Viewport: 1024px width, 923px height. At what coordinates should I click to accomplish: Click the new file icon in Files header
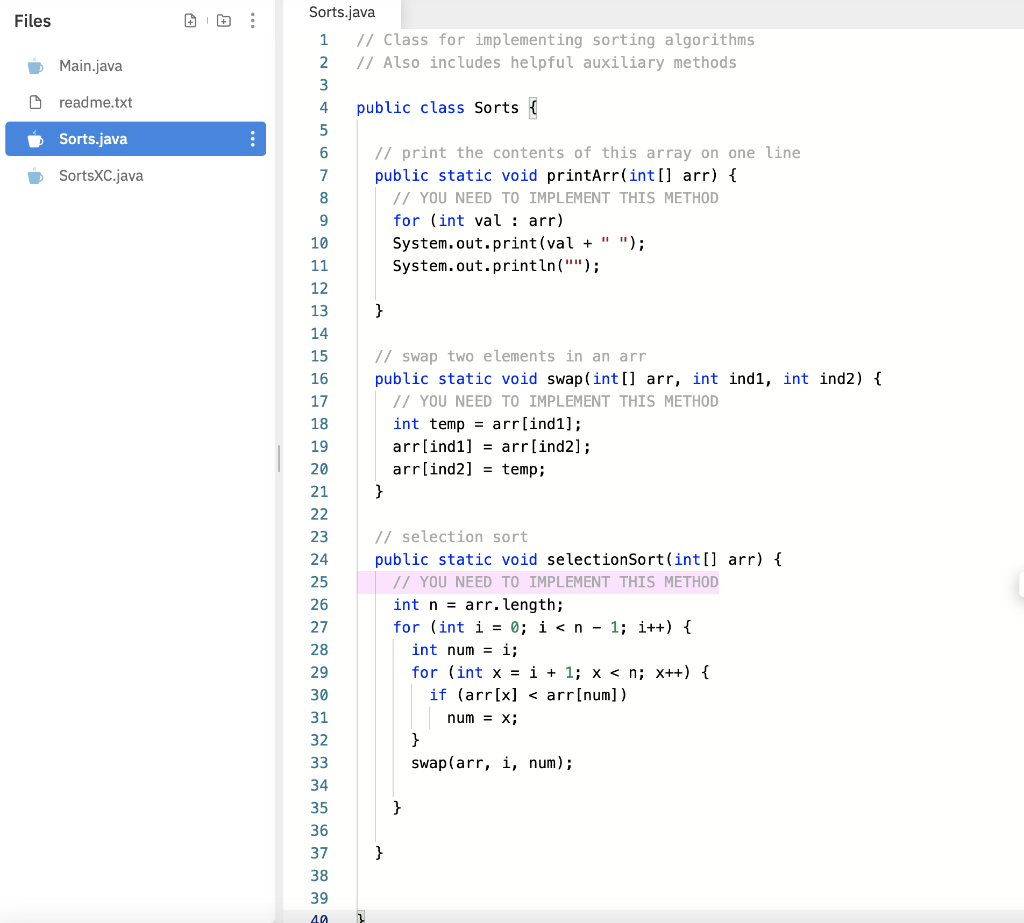[x=190, y=21]
